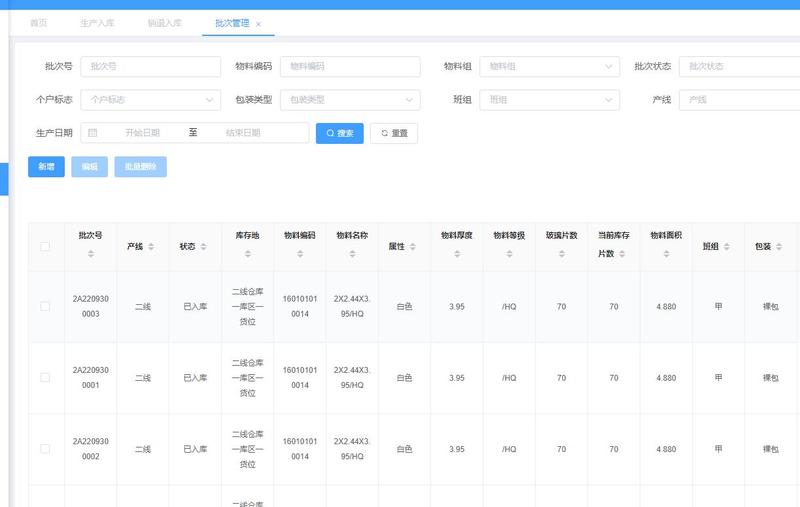Click the 结束日期 end date field
Screen dimensions: 800x507
click(x=243, y=133)
